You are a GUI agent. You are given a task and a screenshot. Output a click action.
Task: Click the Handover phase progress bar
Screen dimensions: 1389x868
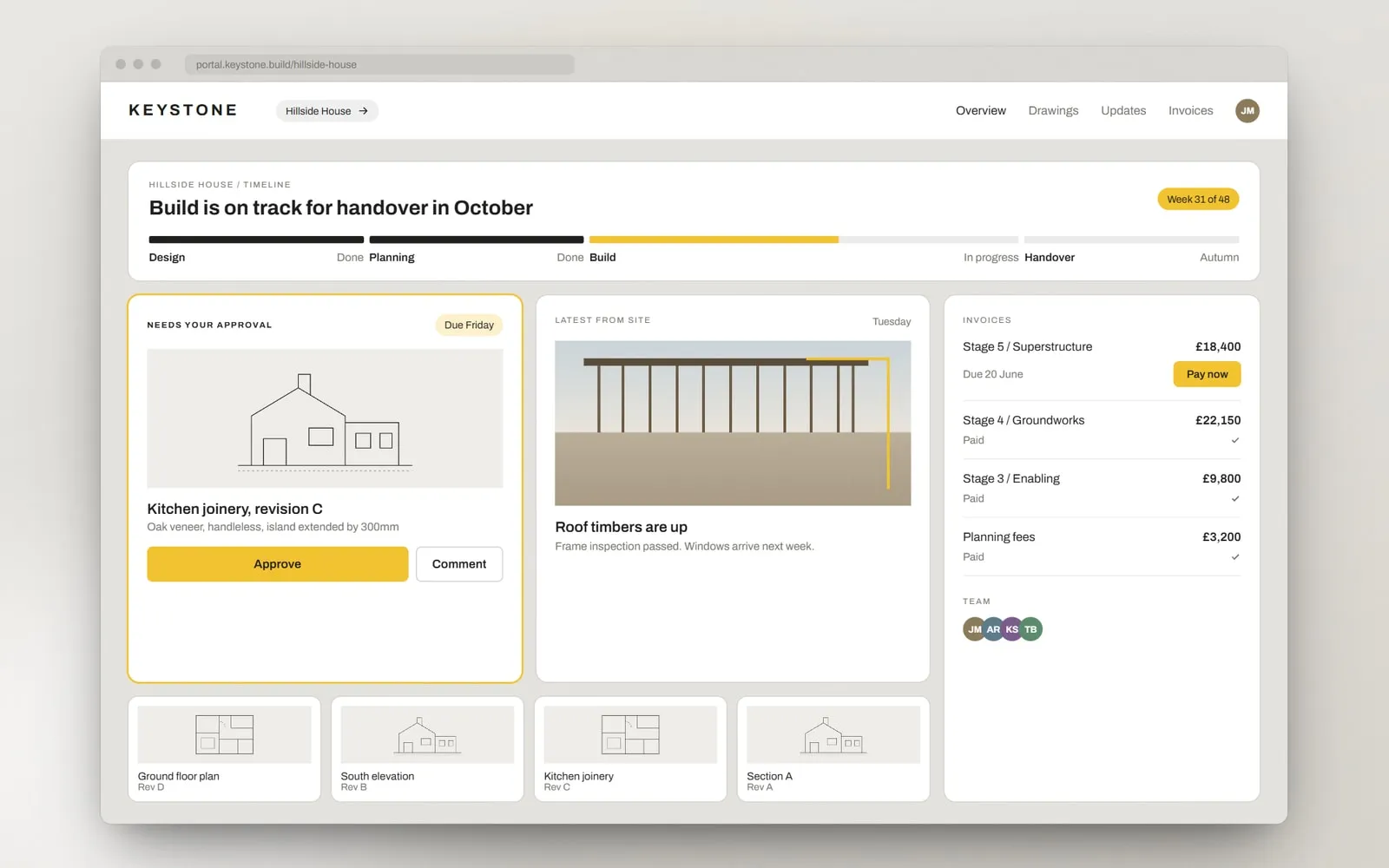click(x=1131, y=240)
